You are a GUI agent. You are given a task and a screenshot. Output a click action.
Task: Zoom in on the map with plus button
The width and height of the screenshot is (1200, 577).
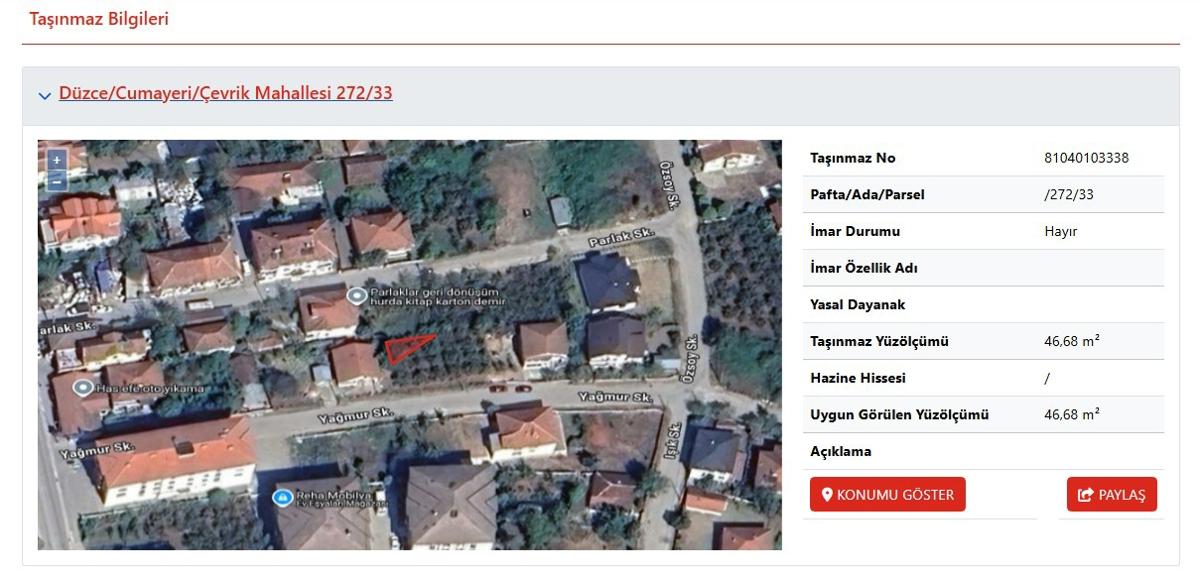click(57, 160)
